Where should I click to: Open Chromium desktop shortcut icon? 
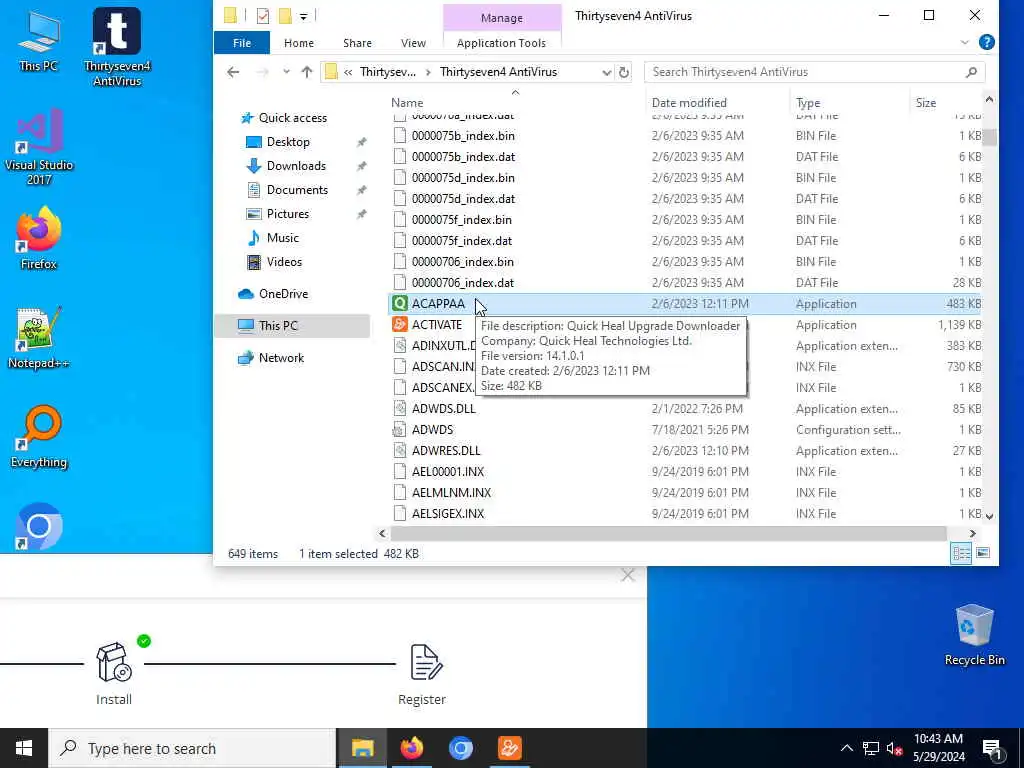[39, 526]
